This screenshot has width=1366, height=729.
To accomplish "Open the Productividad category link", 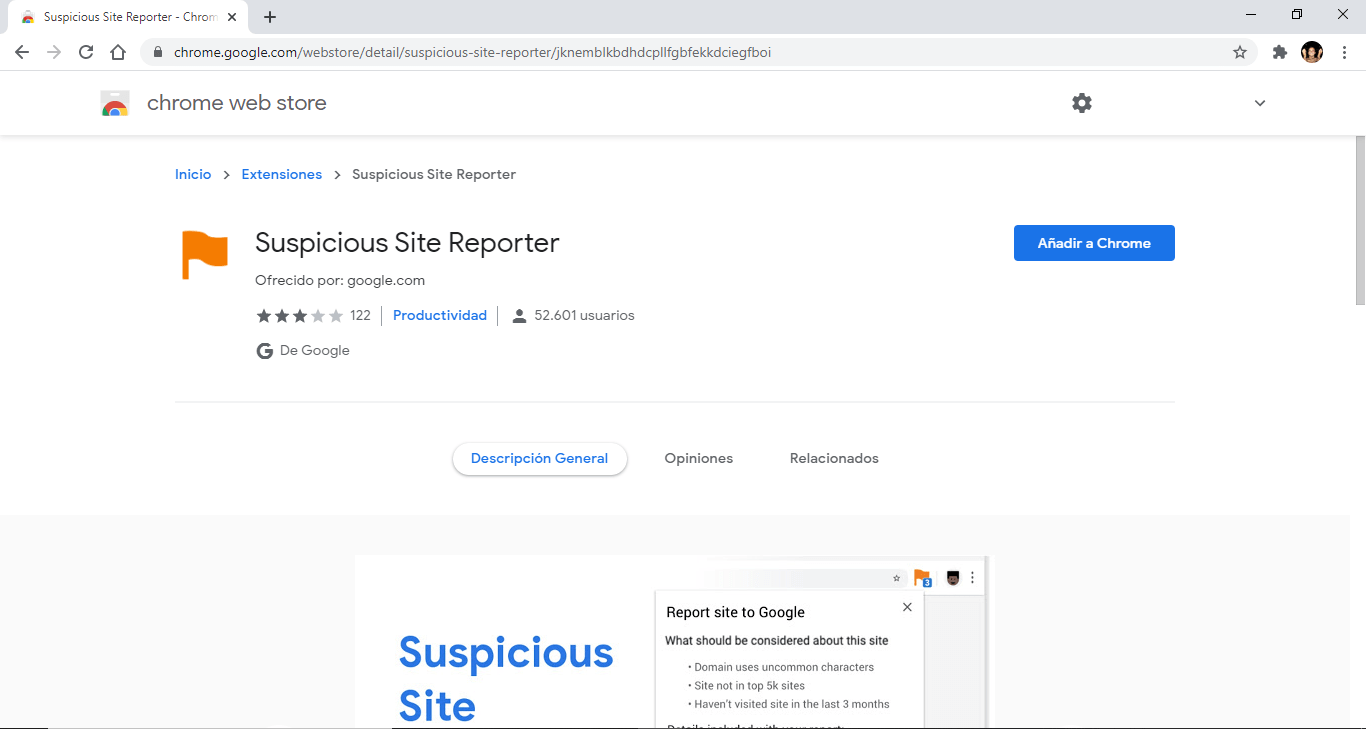I will click(440, 315).
